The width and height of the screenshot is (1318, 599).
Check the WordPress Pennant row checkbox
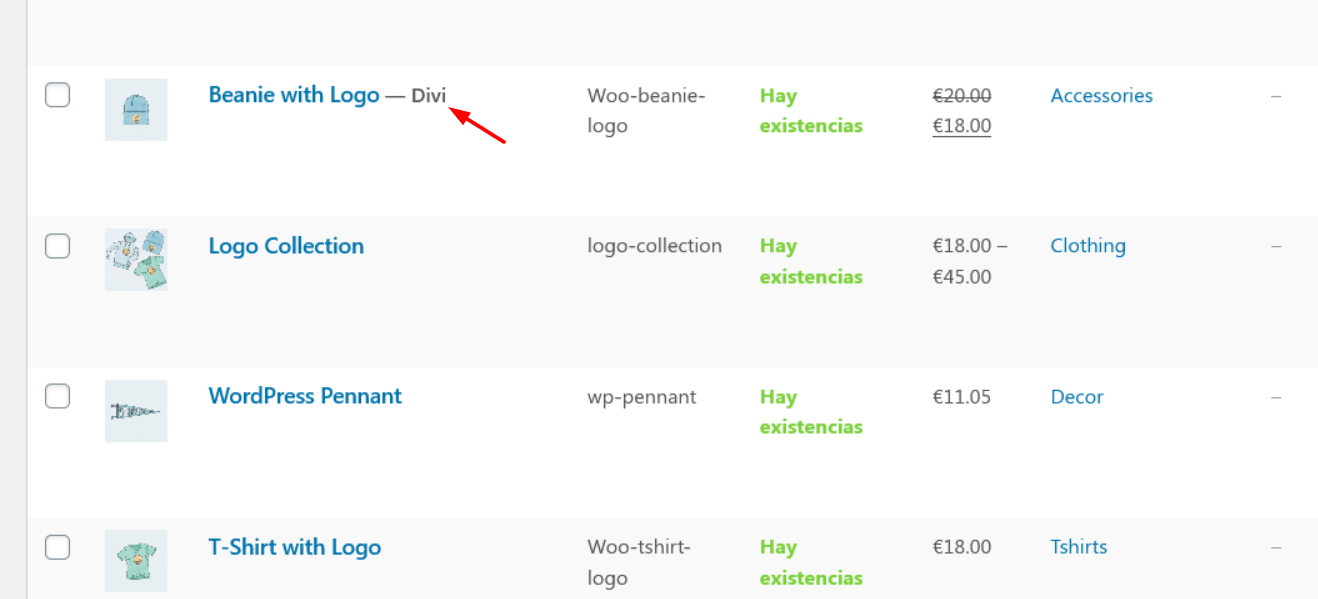point(58,396)
